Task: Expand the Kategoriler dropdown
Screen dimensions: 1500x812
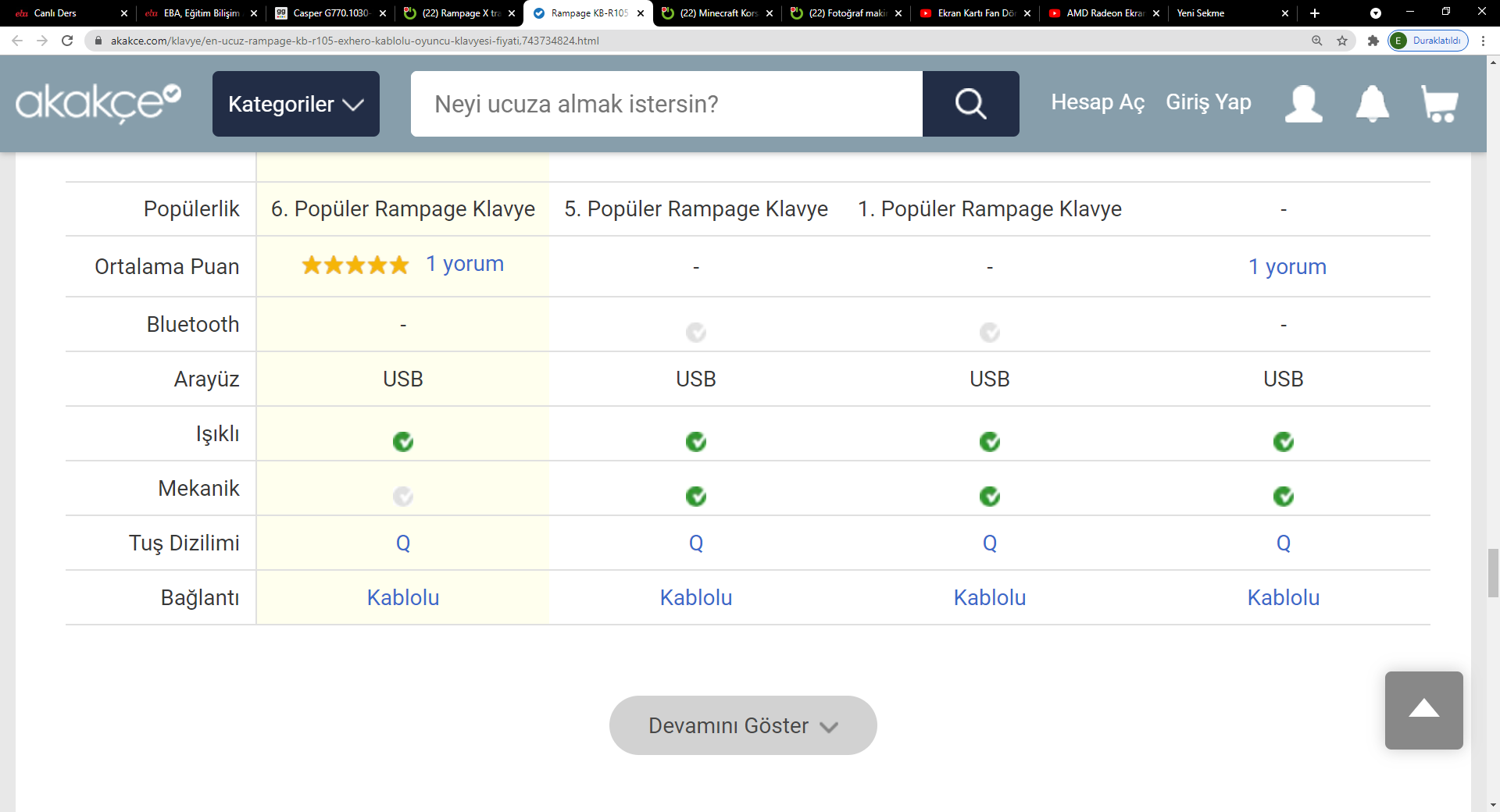Action: coord(296,104)
